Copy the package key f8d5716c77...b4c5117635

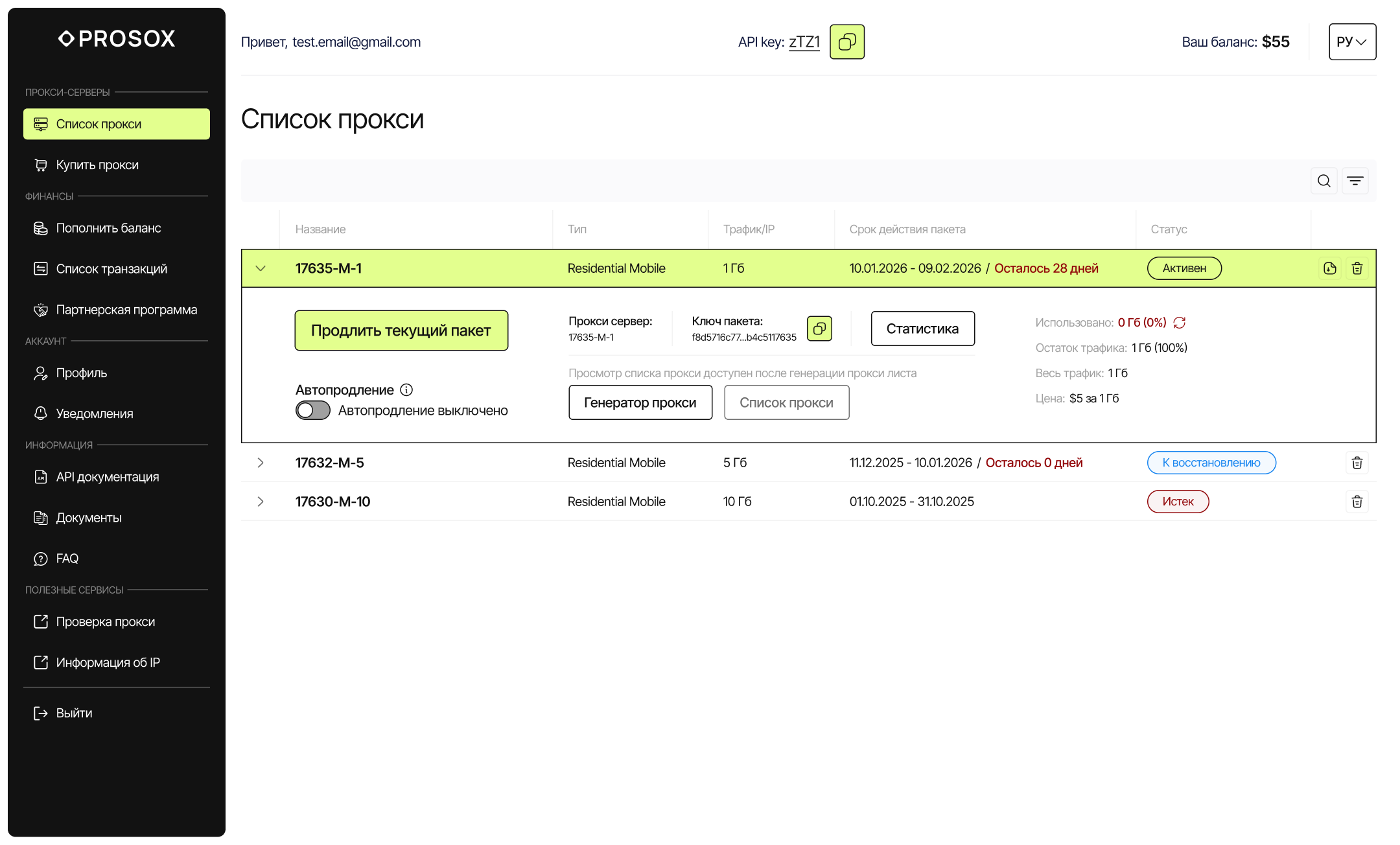819,329
